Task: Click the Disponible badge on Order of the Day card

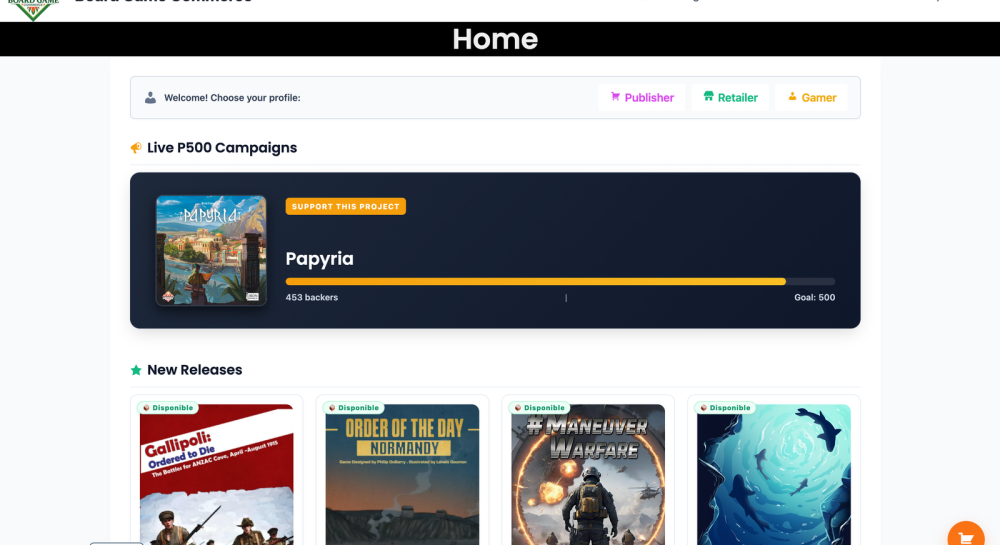Action: (x=354, y=408)
